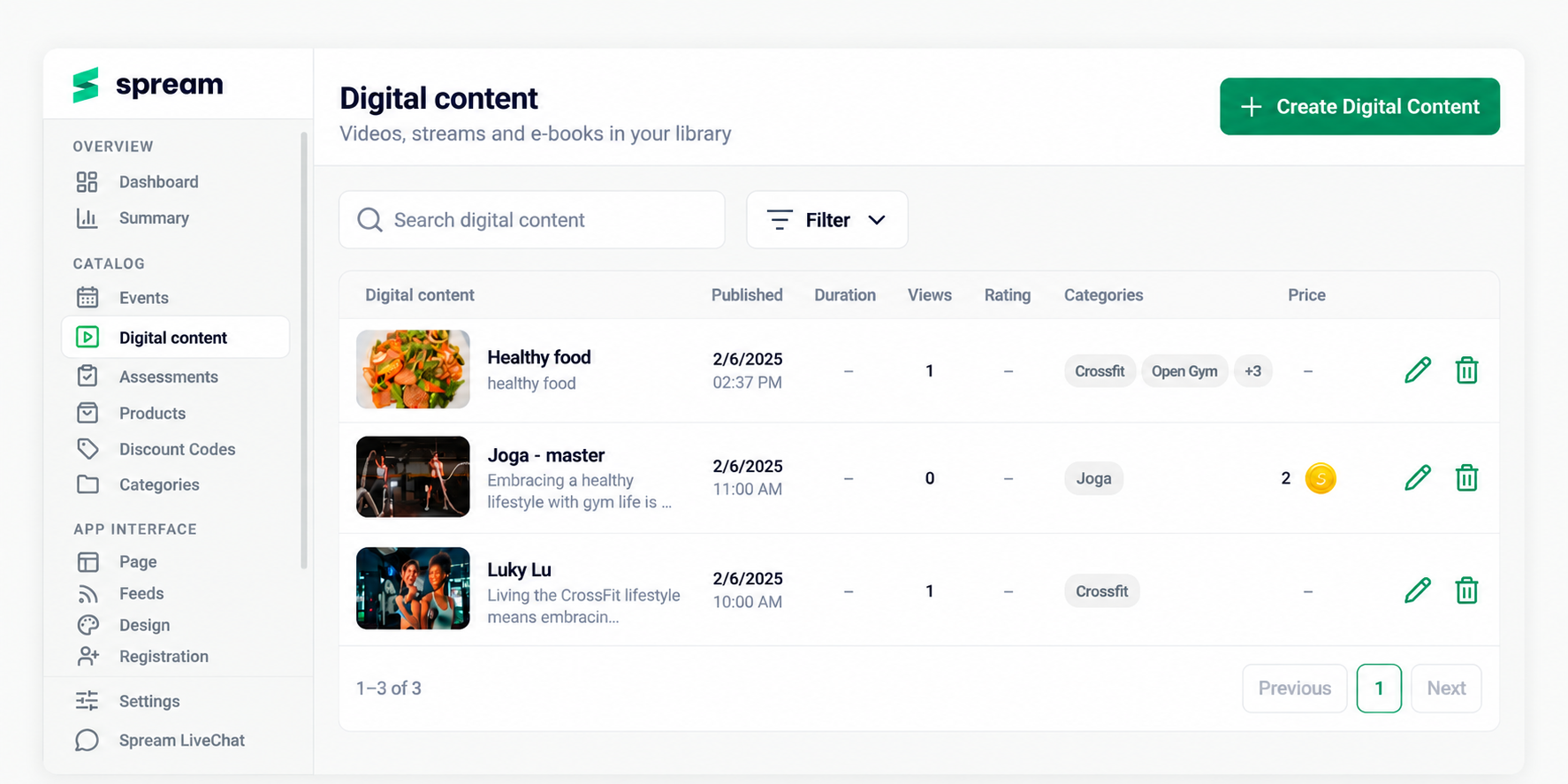Viewport: 1568px width, 784px height.
Task: Click the gold coin icon in Joga row
Action: click(x=1321, y=478)
